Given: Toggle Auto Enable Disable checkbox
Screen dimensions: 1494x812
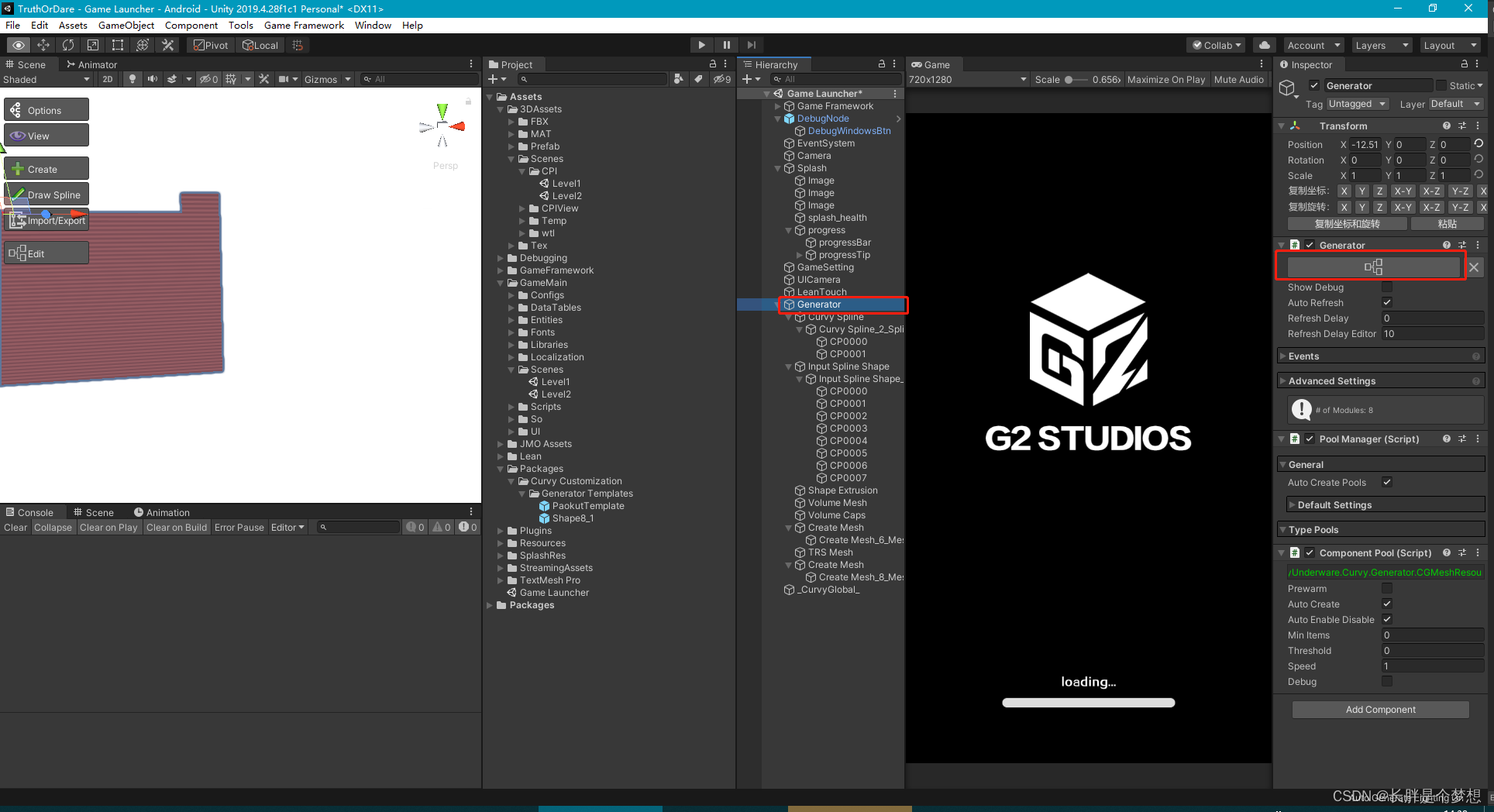Looking at the screenshot, I should coord(1387,620).
